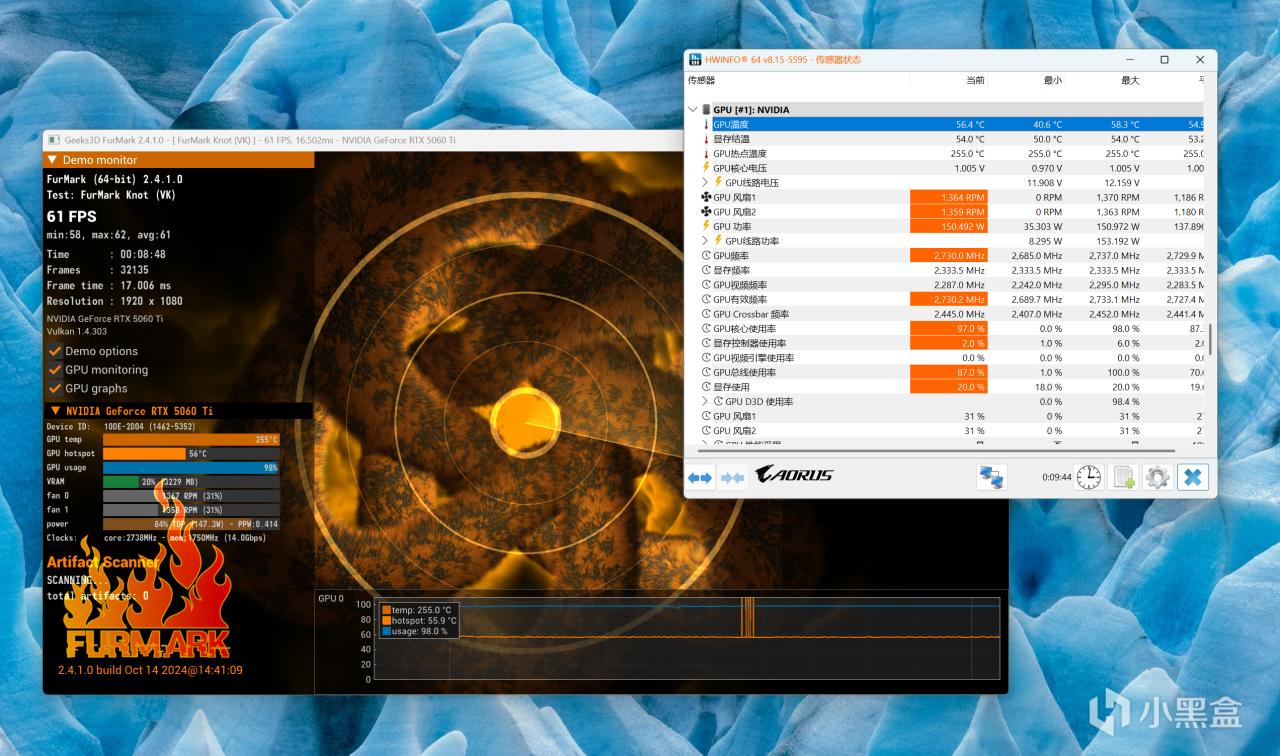
Task: Click the chip icon beside GPU [#1]: NVIDIA
Action: coord(706,110)
